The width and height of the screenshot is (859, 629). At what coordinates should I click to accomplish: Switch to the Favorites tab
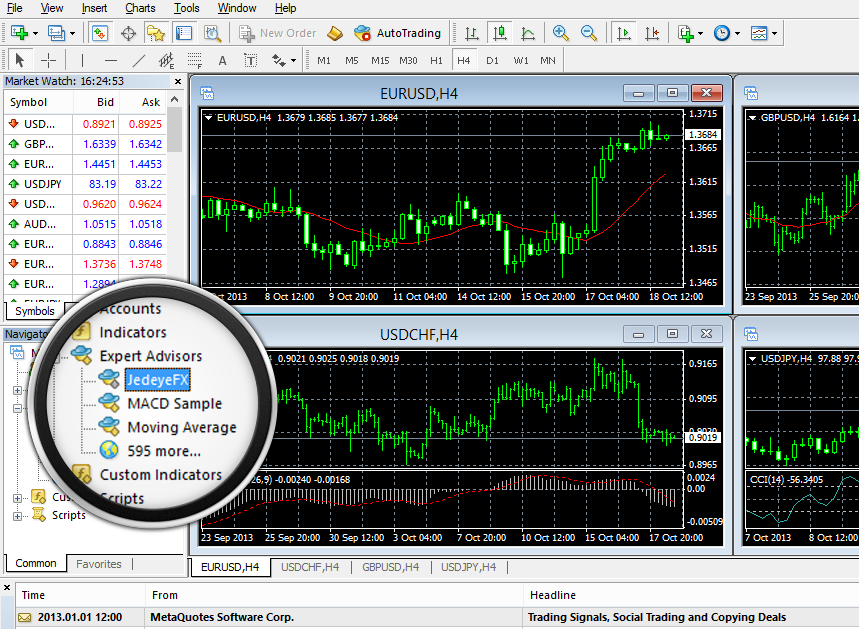pos(99,563)
